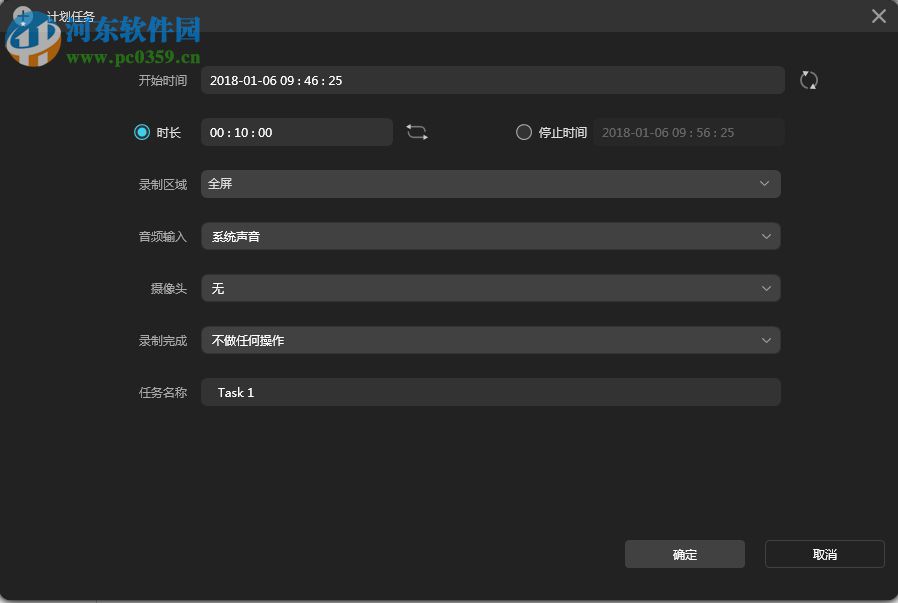Select the 时长 duration radio button
898x603 pixels.
pyautogui.click(x=142, y=131)
